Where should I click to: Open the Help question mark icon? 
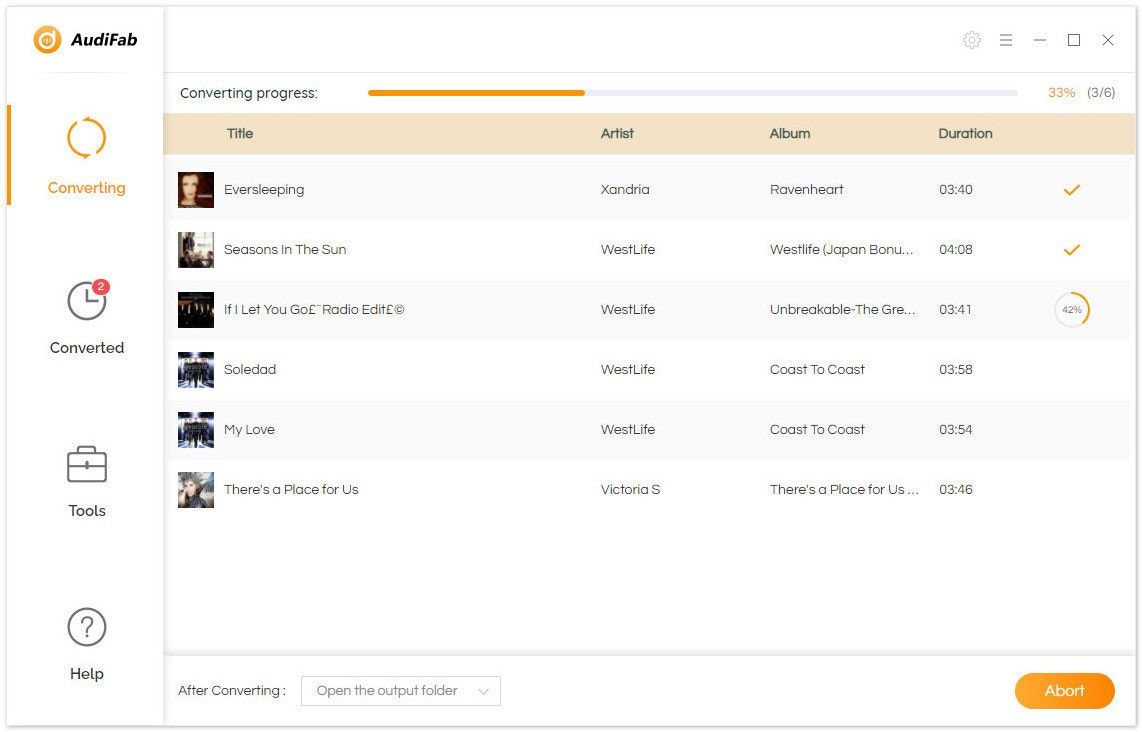click(87, 627)
